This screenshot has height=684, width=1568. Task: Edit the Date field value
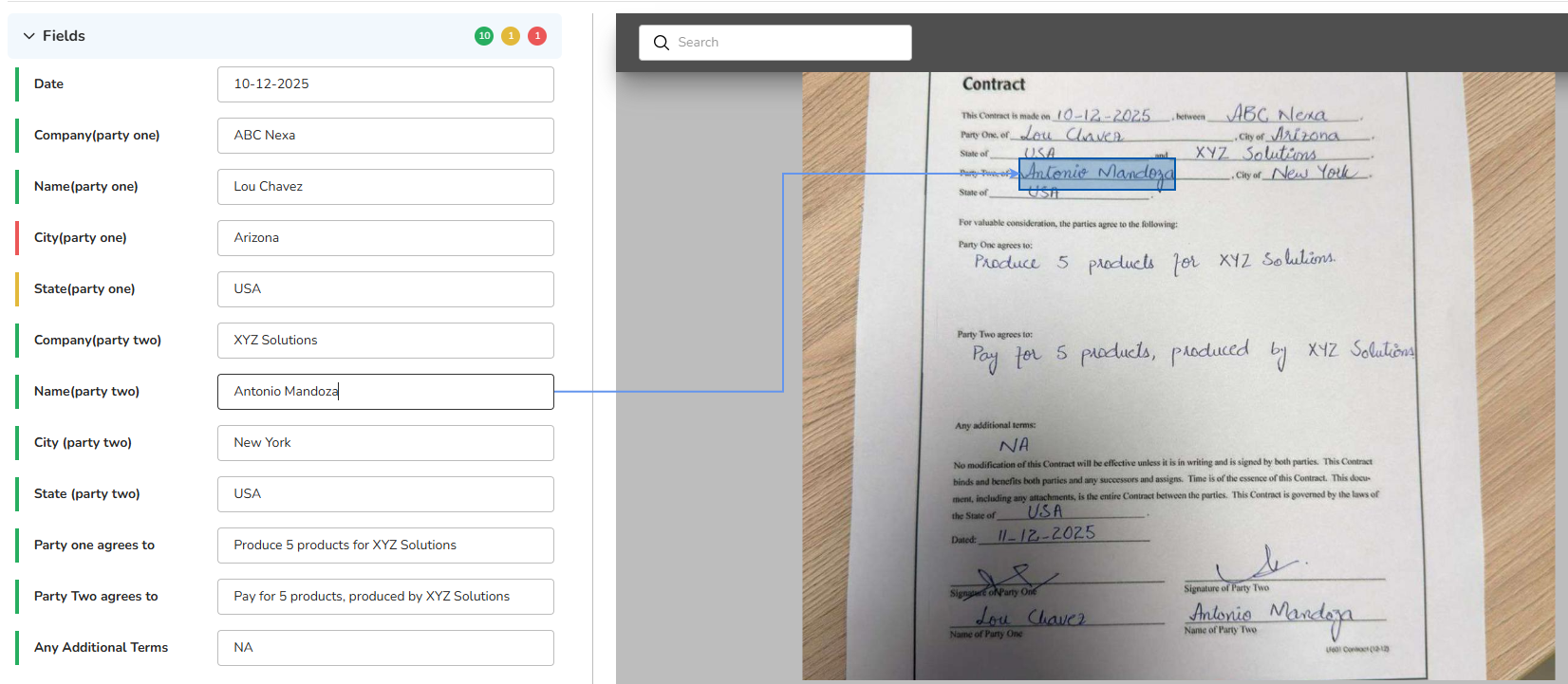(385, 84)
